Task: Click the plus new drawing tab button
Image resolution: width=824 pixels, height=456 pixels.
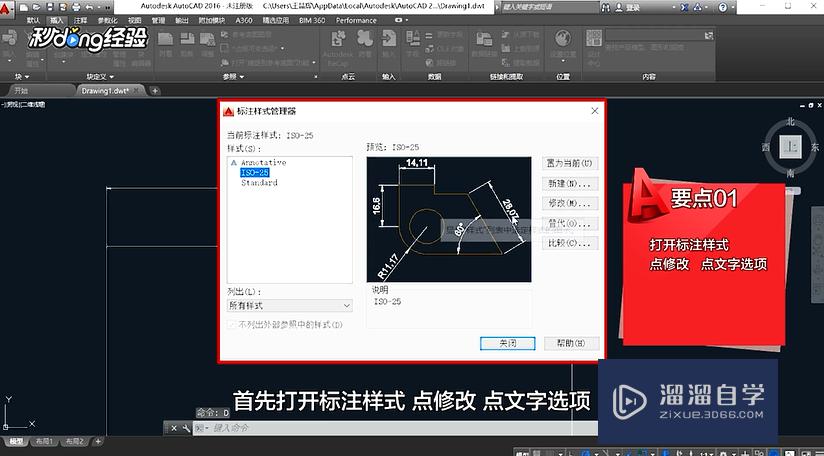Action: (155, 90)
